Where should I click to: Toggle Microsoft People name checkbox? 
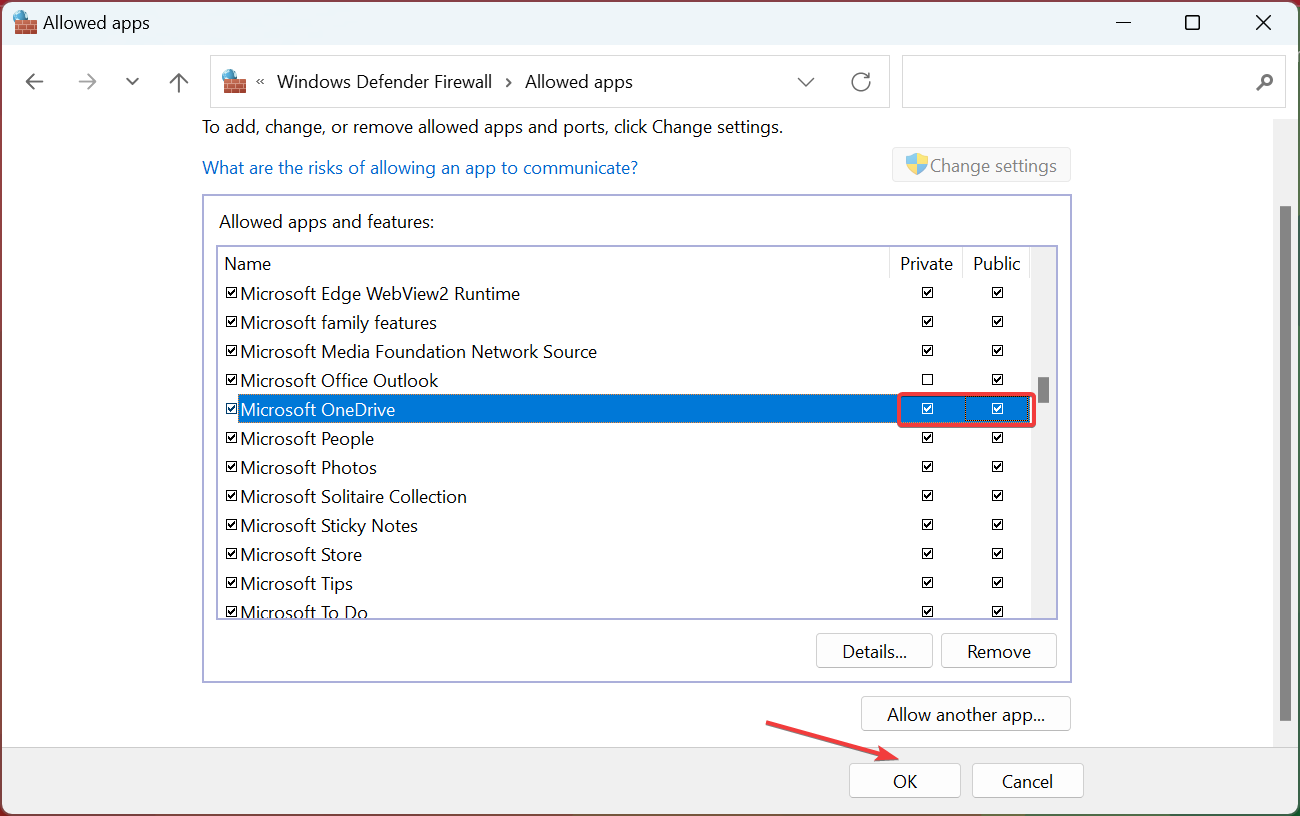(232, 438)
